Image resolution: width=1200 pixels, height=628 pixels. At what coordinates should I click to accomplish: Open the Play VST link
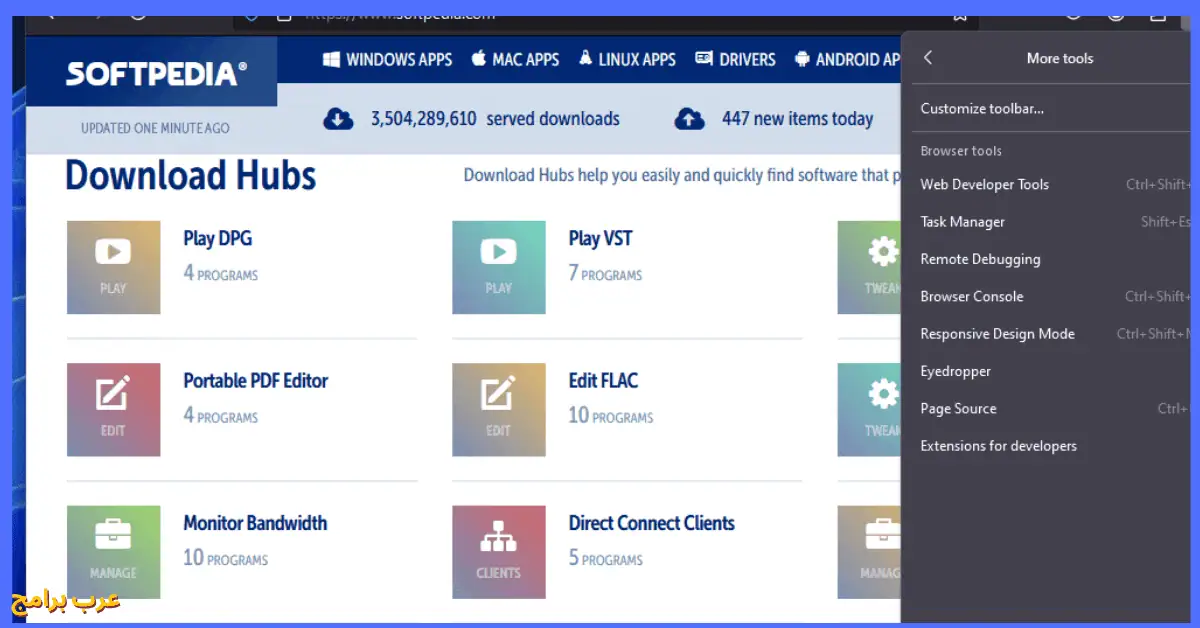(600, 239)
